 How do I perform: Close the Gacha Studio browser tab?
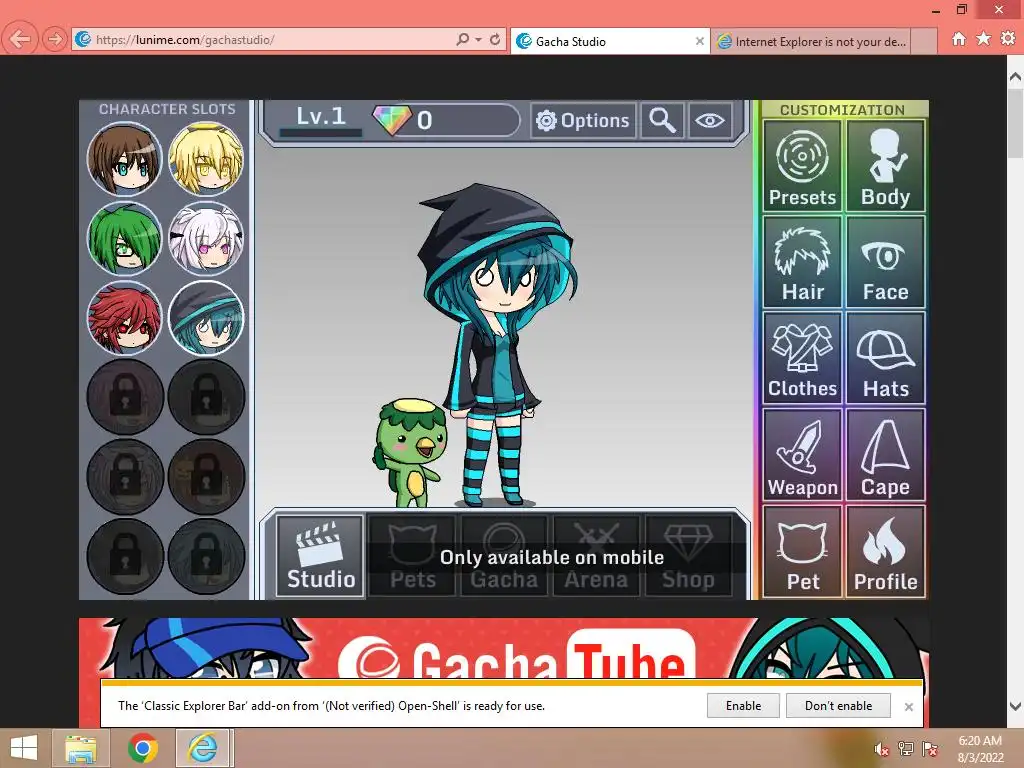[699, 41]
